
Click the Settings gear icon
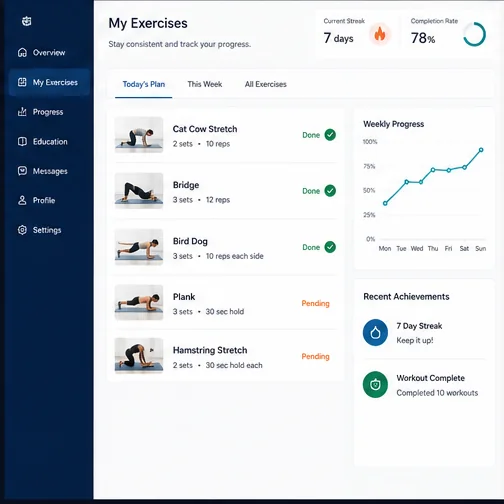22,230
